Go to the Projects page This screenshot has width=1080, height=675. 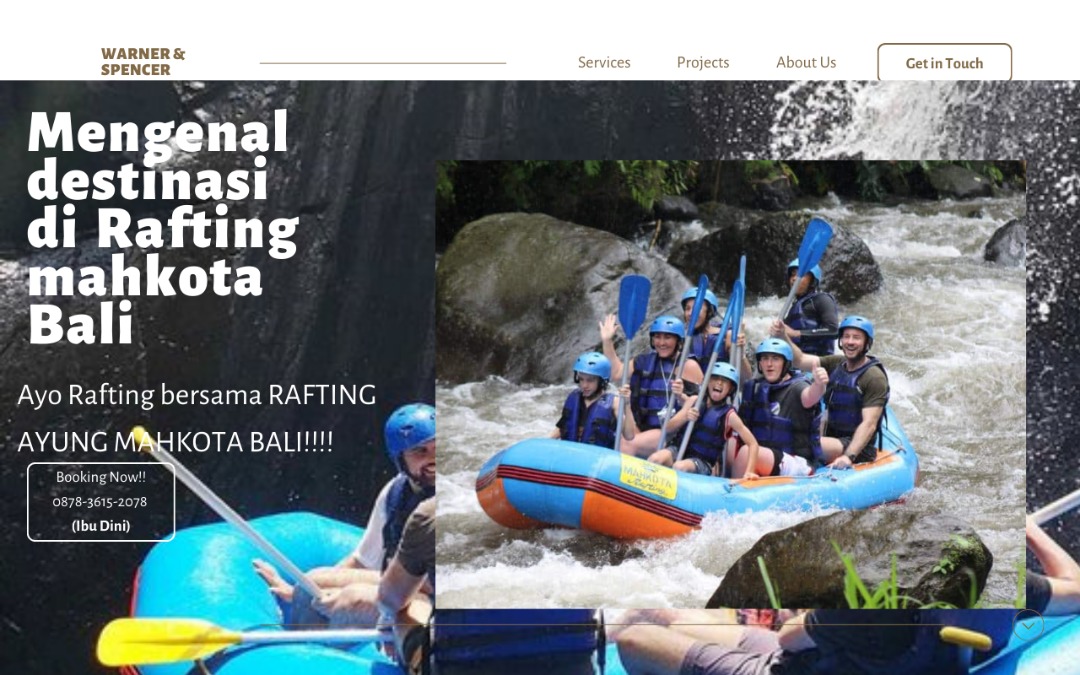[703, 63]
